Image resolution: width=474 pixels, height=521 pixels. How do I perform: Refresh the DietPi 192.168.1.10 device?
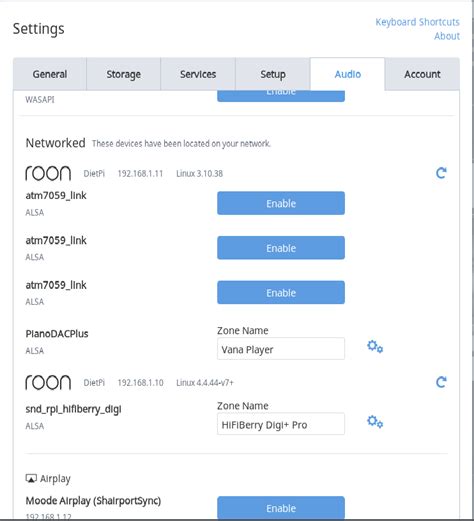[441, 382]
